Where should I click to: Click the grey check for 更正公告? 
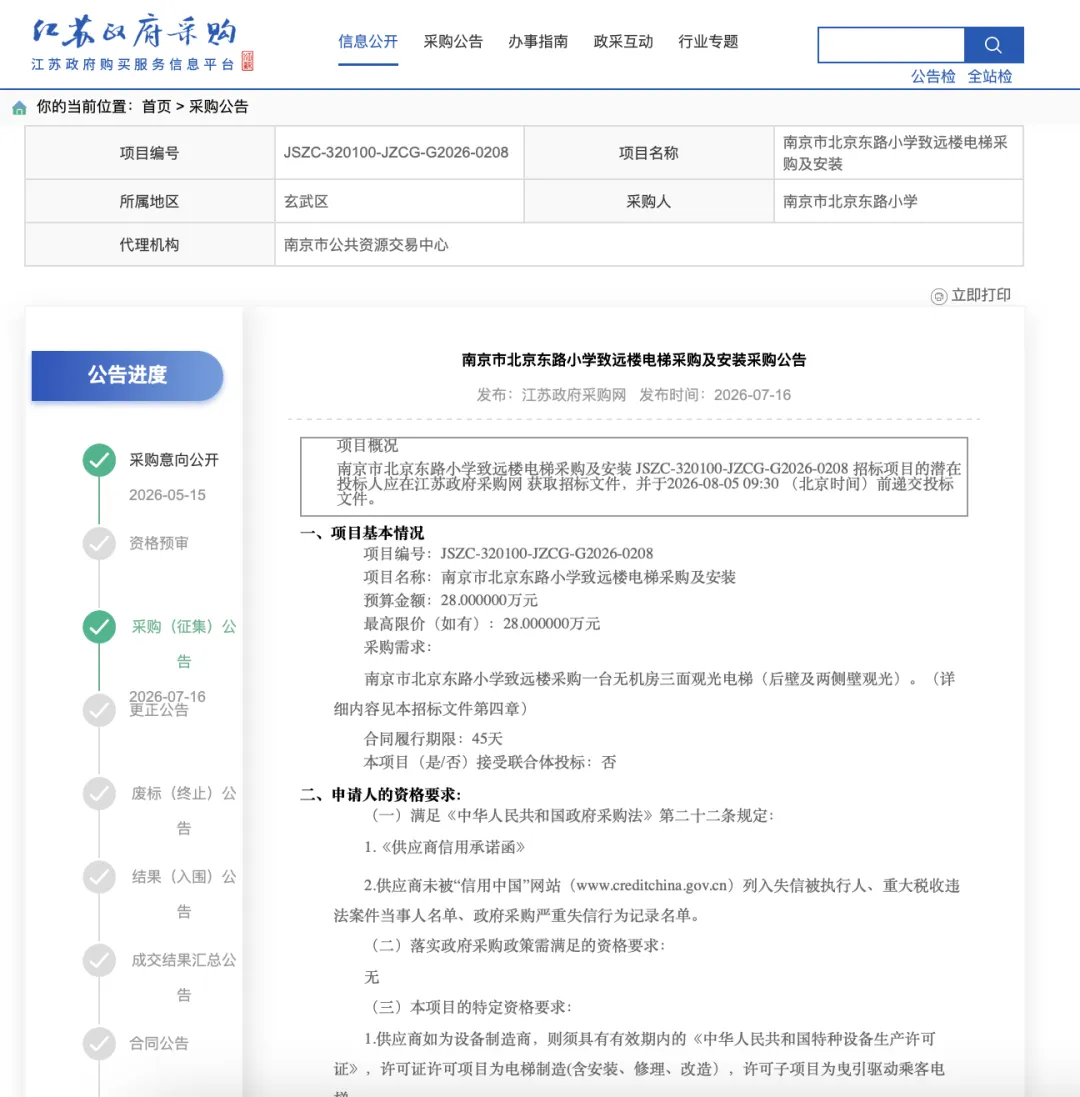pyautogui.click(x=99, y=710)
